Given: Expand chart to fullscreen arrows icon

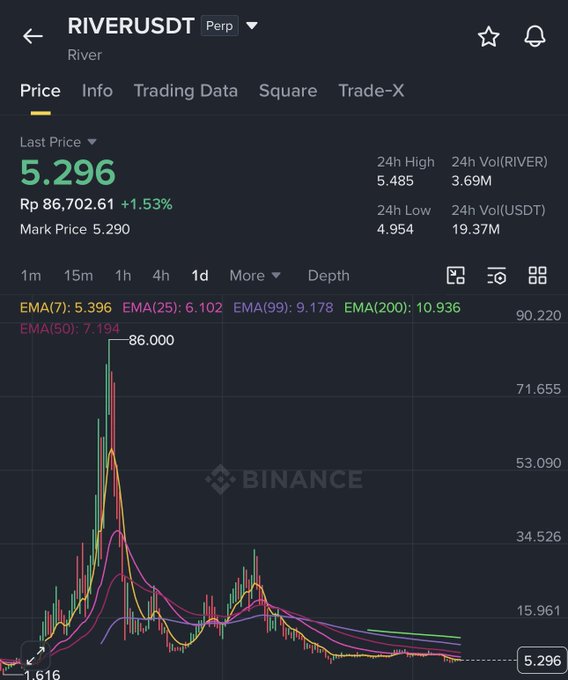Looking at the screenshot, I should 36,656.
